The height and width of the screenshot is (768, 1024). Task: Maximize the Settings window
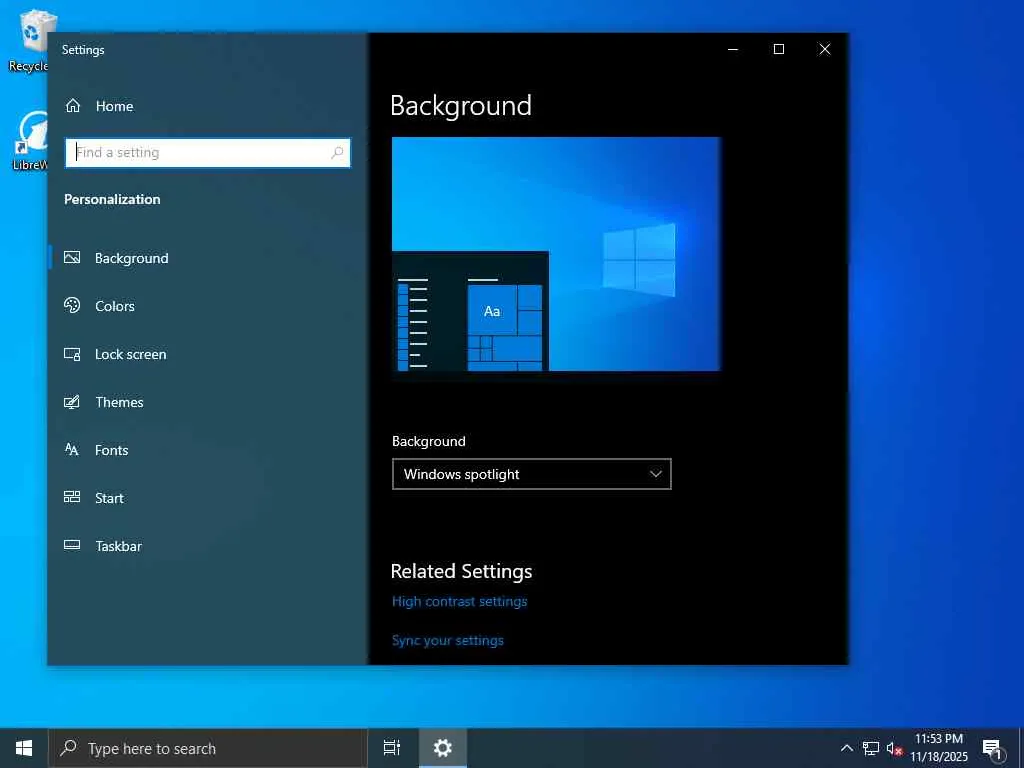tap(778, 49)
